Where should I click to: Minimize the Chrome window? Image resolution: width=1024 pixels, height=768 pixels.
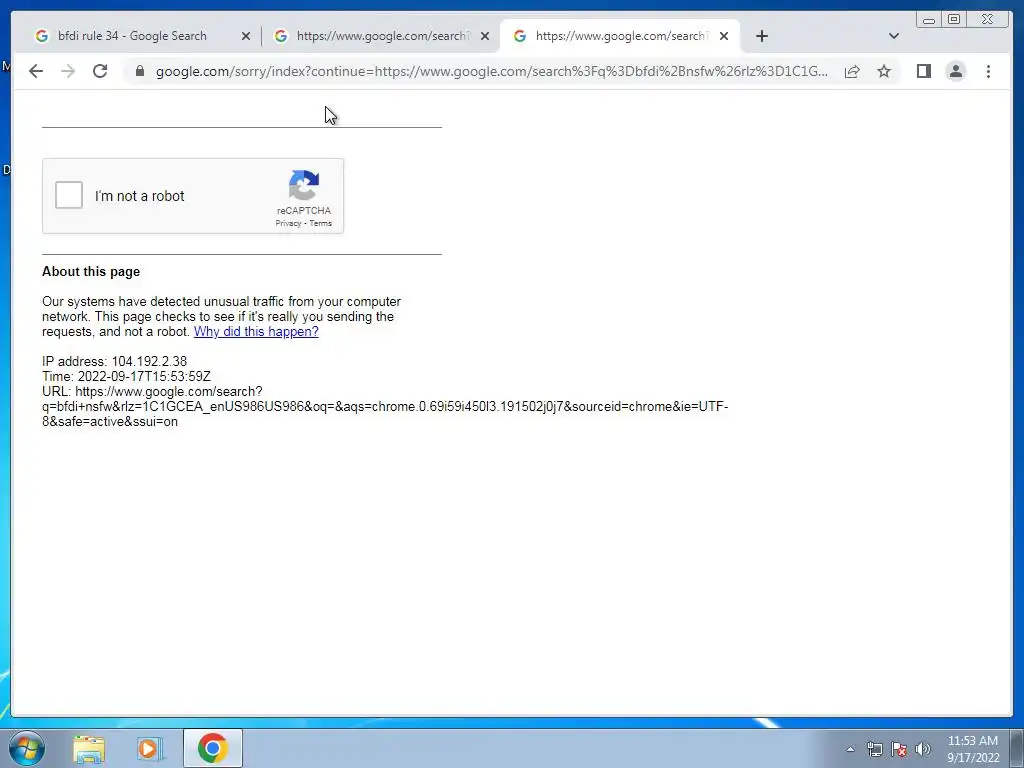(x=929, y=20)
